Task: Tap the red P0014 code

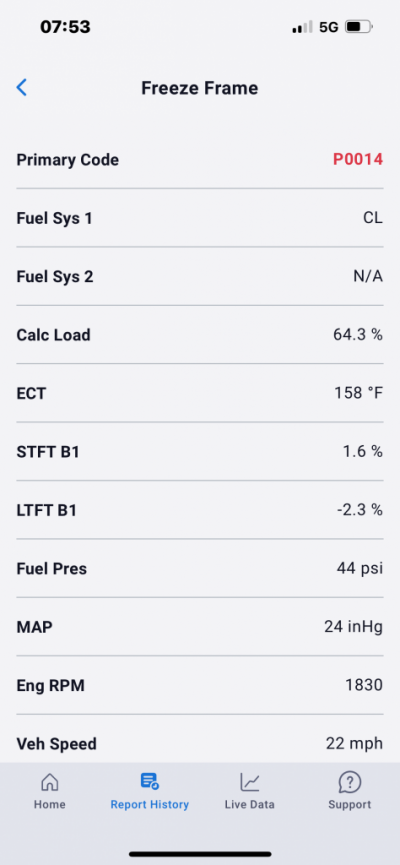Action: [358, 159]
